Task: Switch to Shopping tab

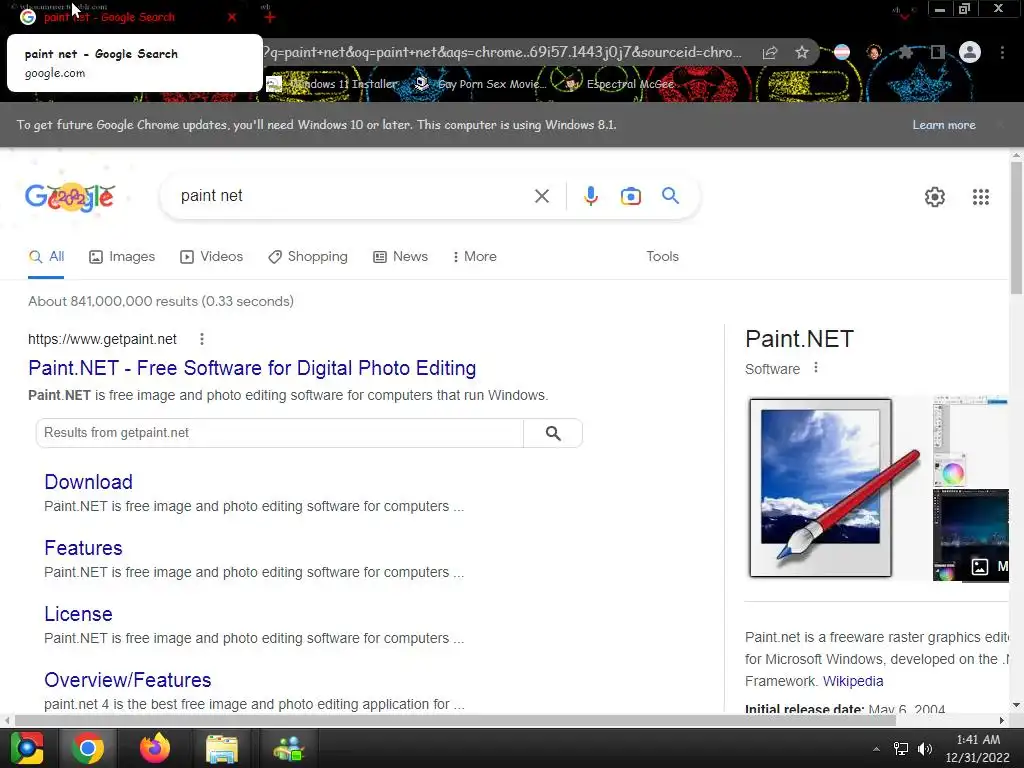Action: [x=308, y=257]
